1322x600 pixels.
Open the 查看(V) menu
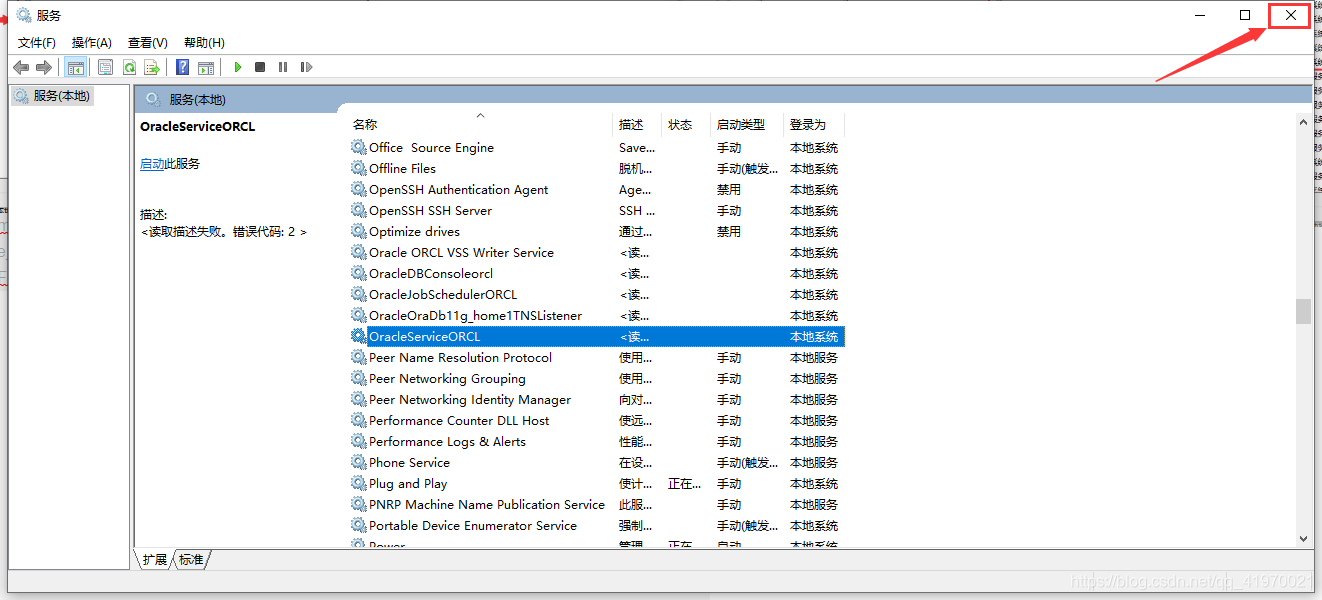coord(147,42)
